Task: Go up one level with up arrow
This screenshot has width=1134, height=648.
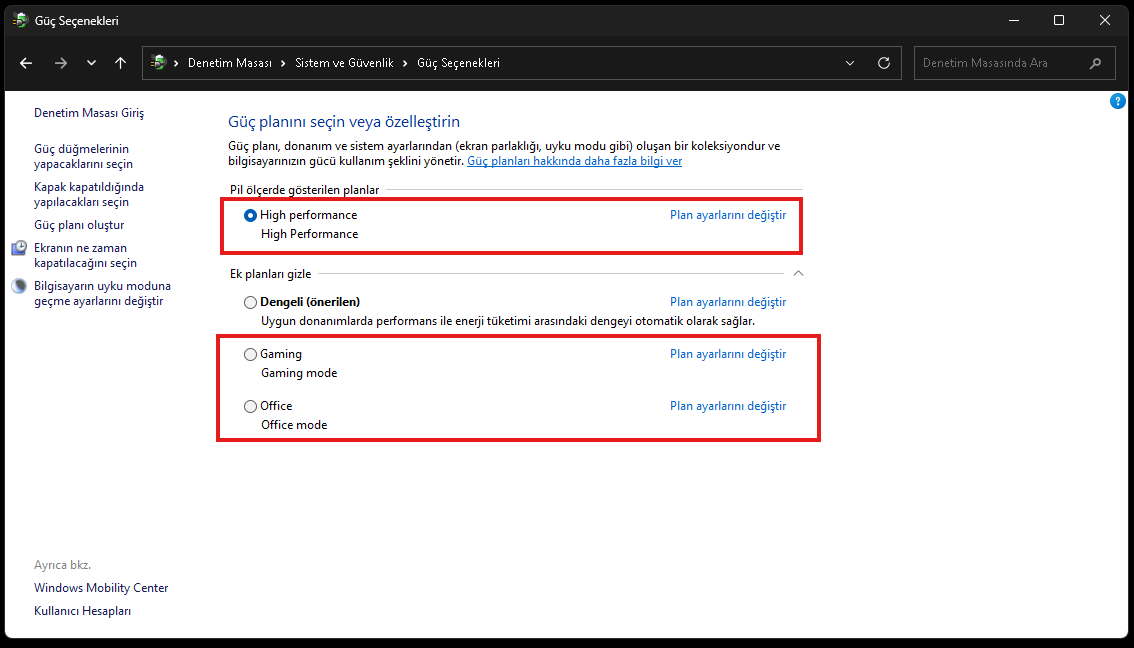Action: tap(121, 63)
